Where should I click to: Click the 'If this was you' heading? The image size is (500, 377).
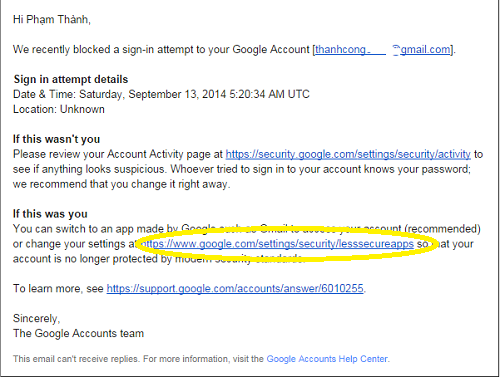(x=50, y=214)
